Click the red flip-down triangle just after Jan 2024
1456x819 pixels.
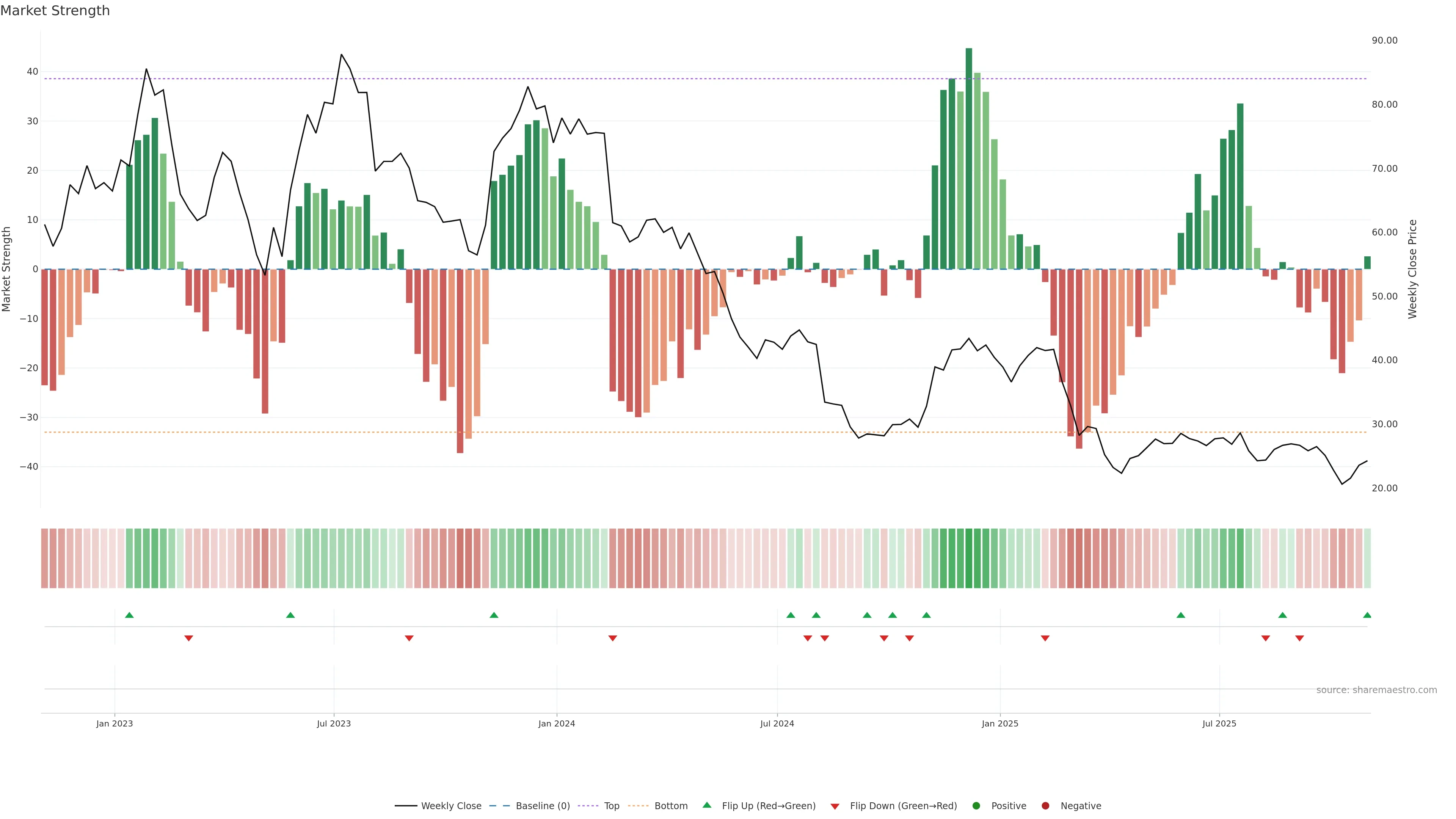pyautogui.click(x=612, y=638)
